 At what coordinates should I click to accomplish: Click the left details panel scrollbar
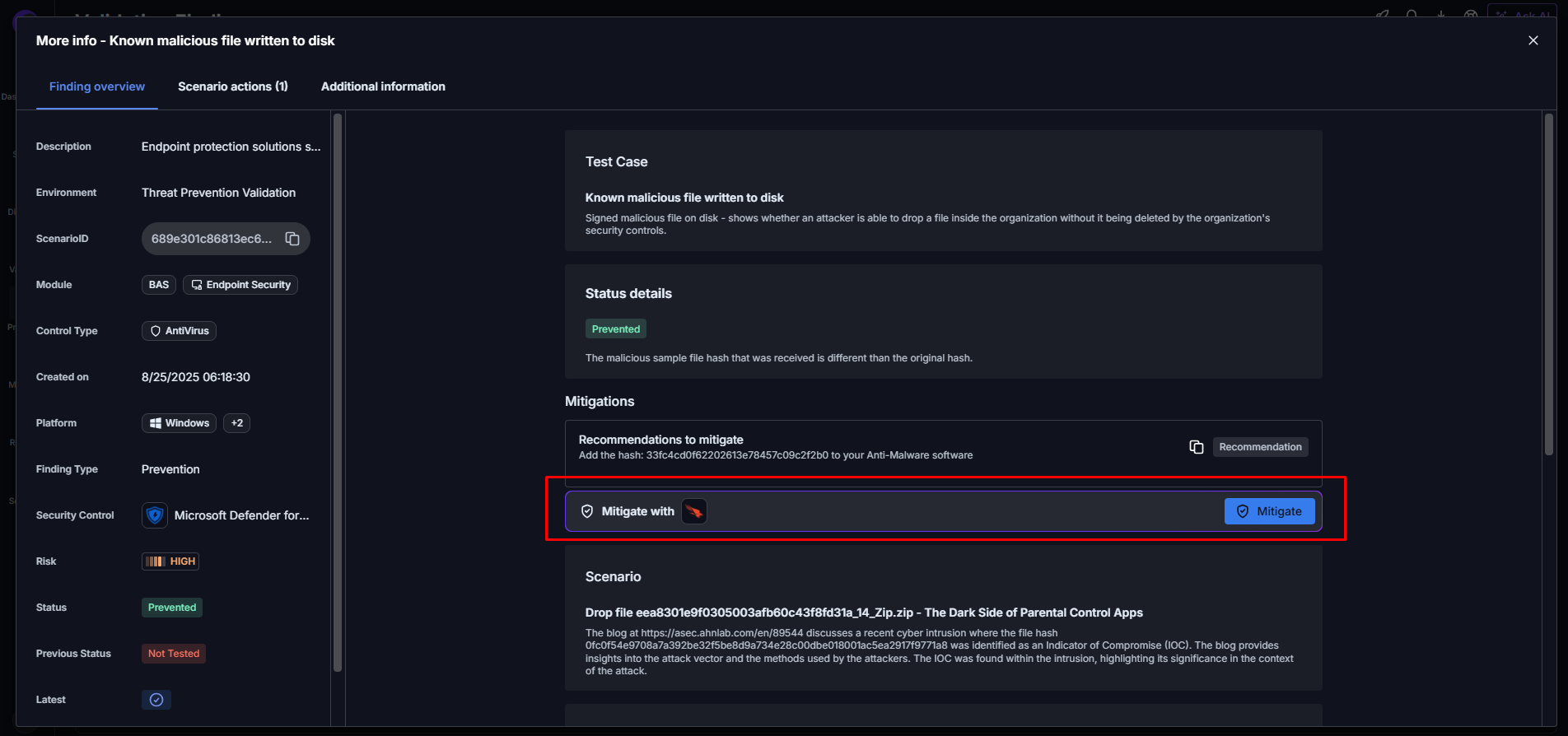338,395
